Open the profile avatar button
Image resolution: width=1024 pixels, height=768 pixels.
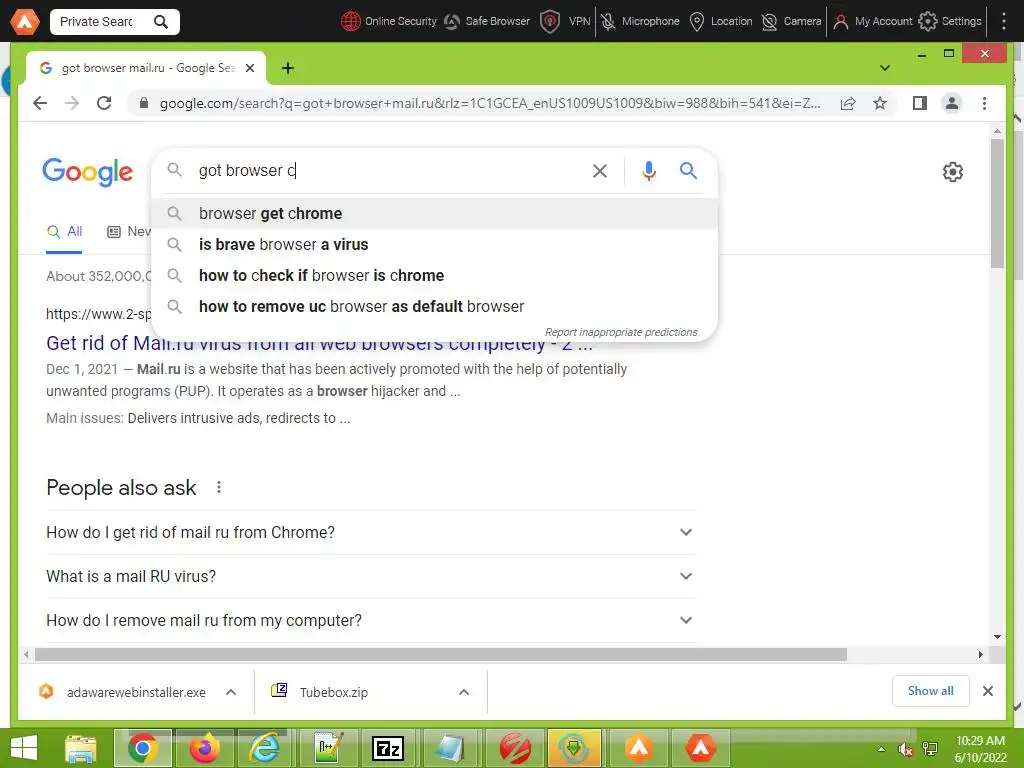tap(952, 103)
